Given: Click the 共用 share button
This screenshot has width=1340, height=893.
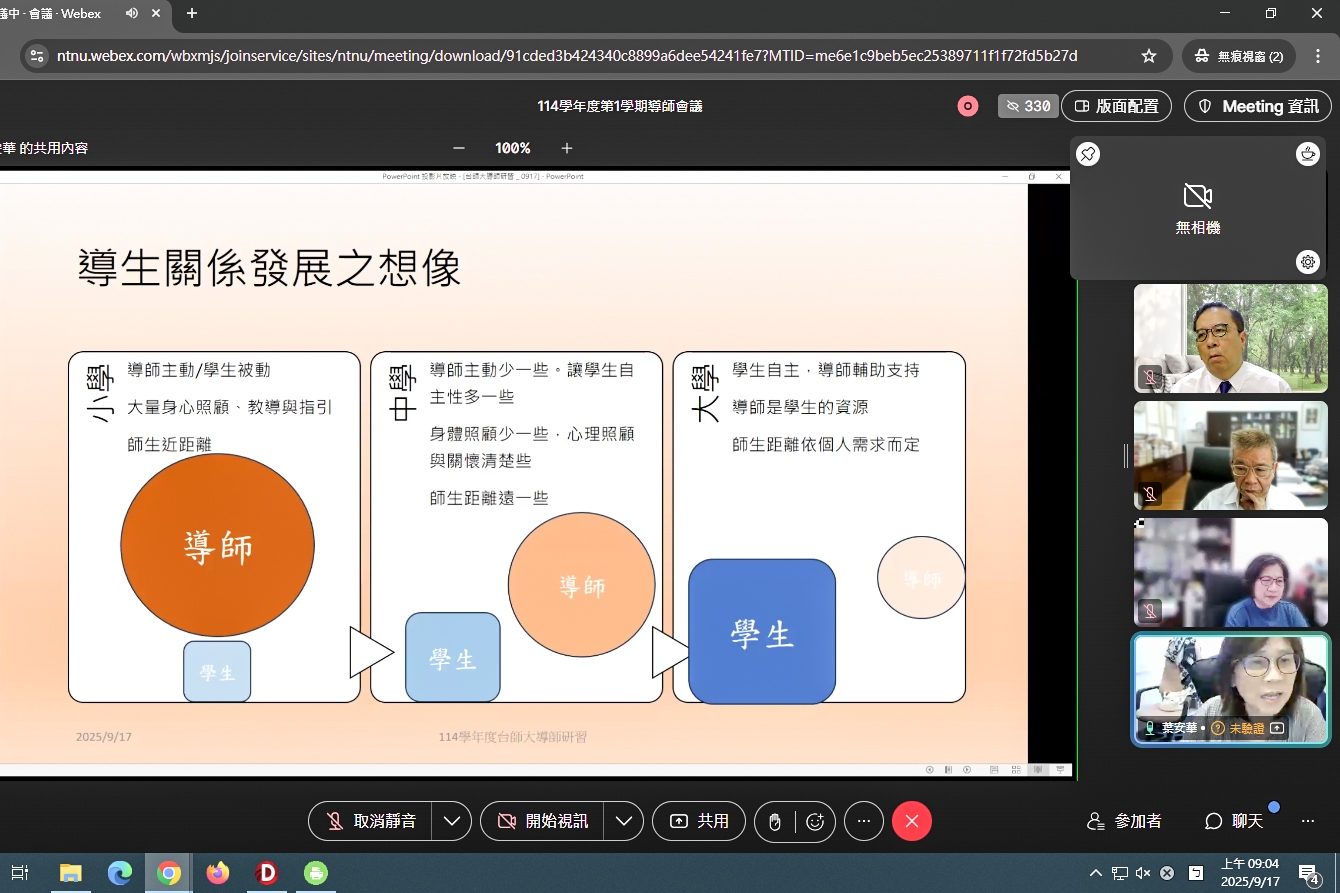Looking at the screenshot, I should click(x=699, y=821).
